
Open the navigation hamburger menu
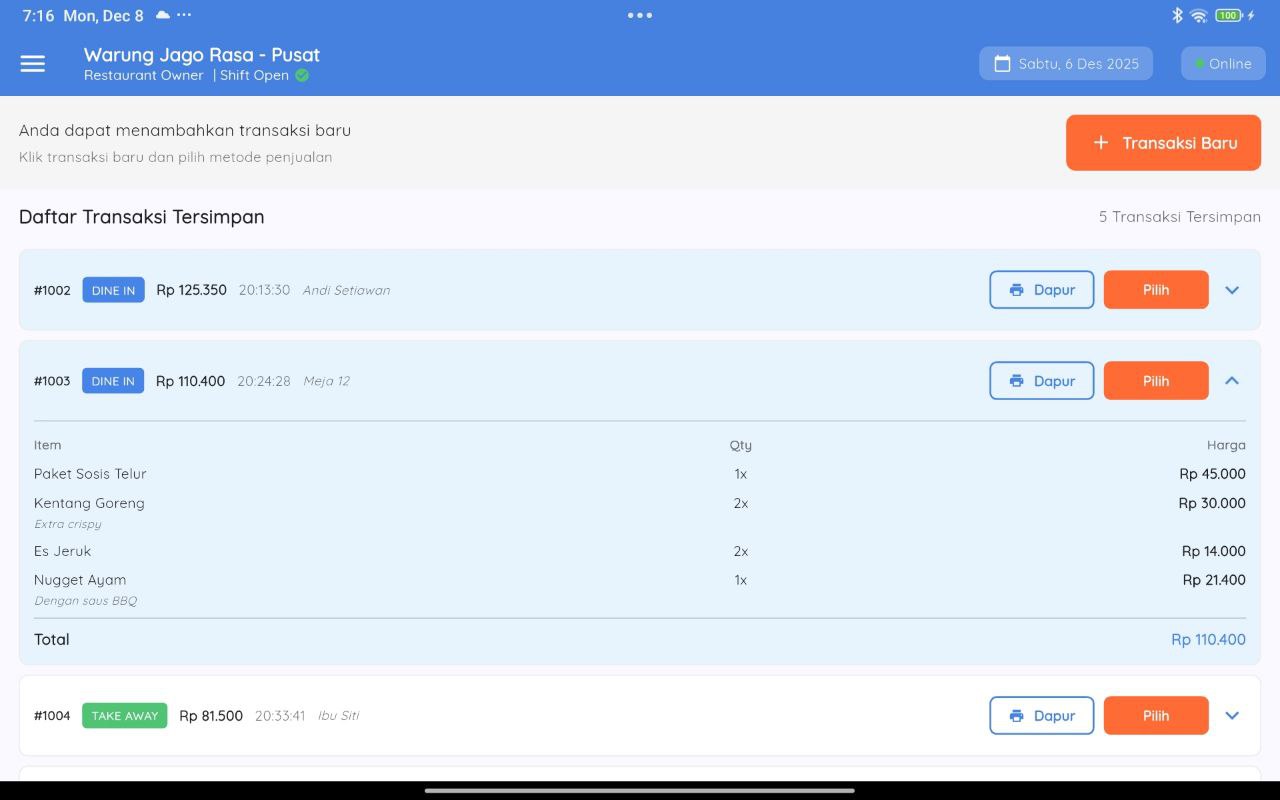32,63
